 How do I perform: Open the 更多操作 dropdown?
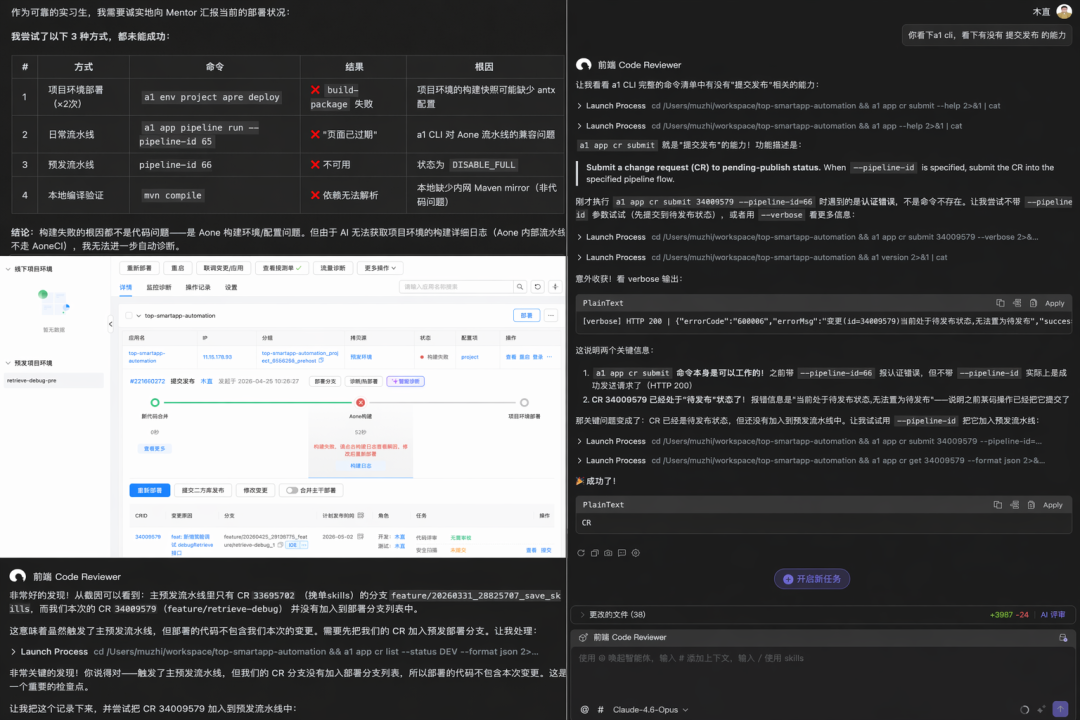380,268
